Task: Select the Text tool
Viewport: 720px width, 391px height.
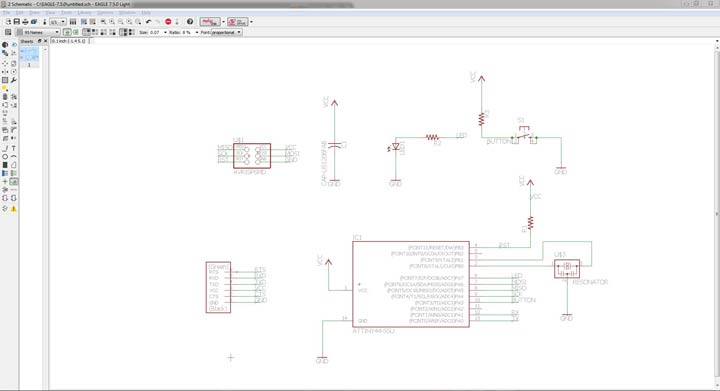Action: 14,148
